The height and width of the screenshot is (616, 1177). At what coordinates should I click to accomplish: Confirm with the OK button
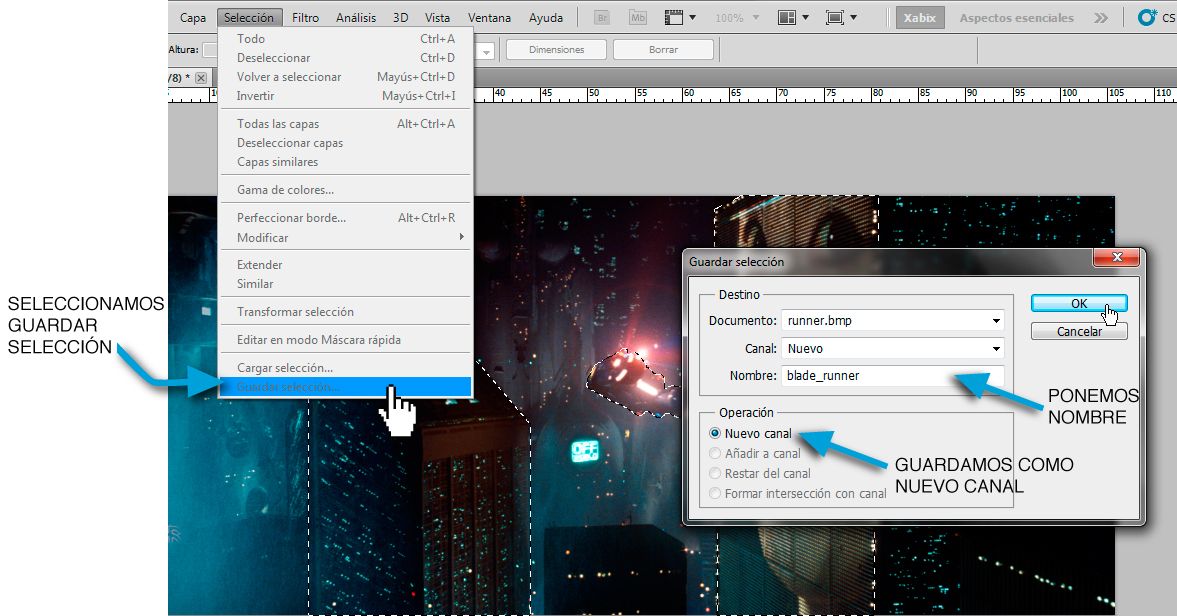pyautogui.click(x=1079, y=303)
